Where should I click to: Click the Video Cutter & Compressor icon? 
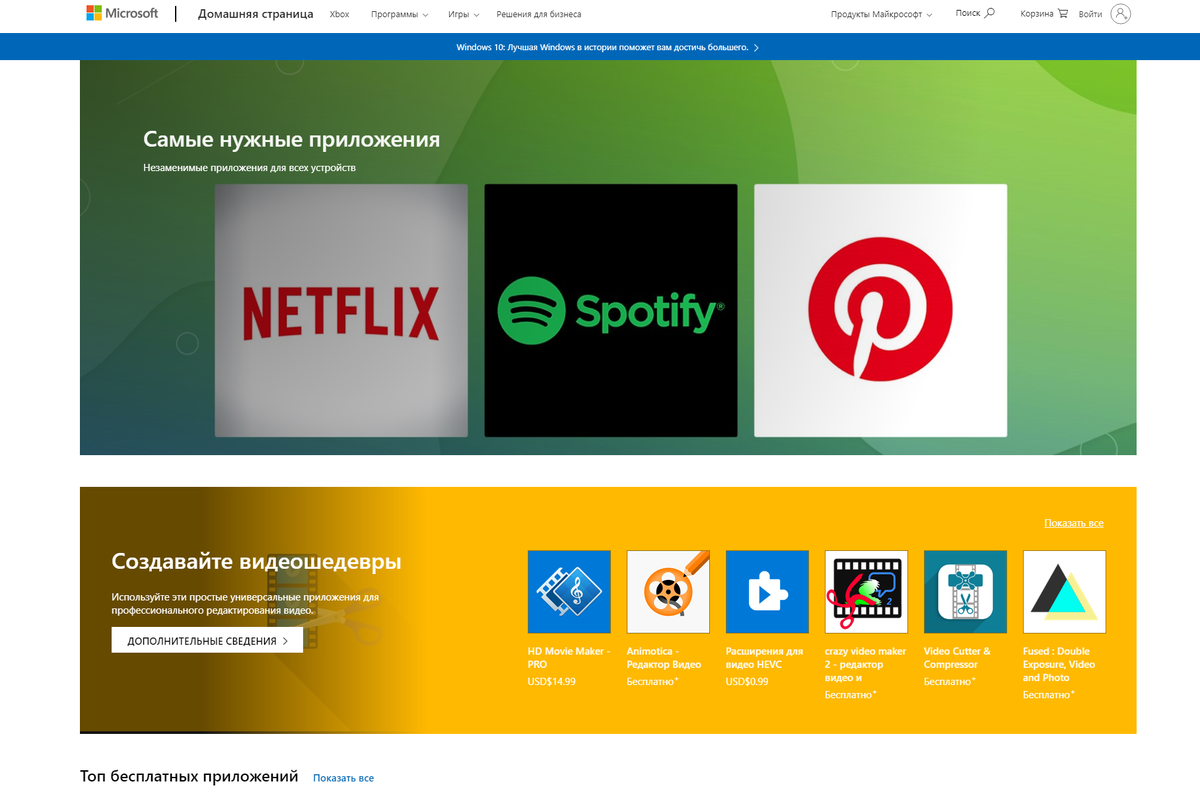pos(965,592)
